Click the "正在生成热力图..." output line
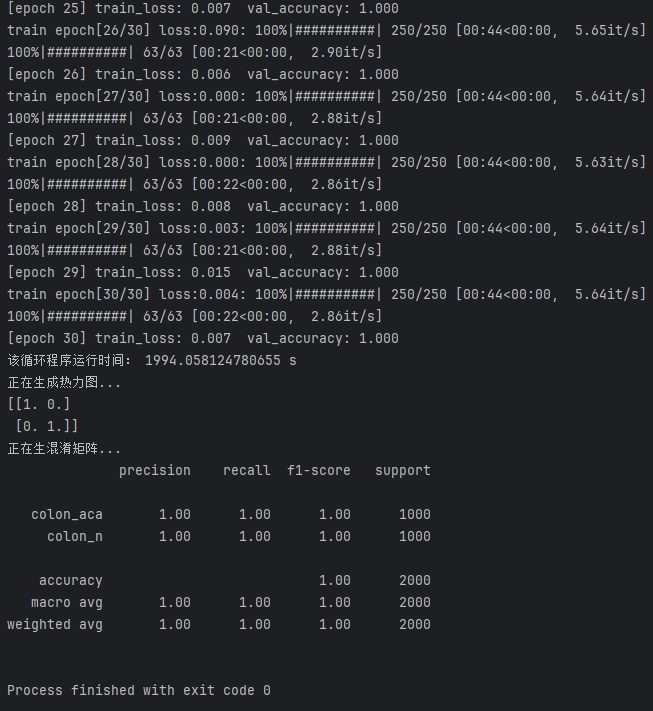 (x=64, y=382)
